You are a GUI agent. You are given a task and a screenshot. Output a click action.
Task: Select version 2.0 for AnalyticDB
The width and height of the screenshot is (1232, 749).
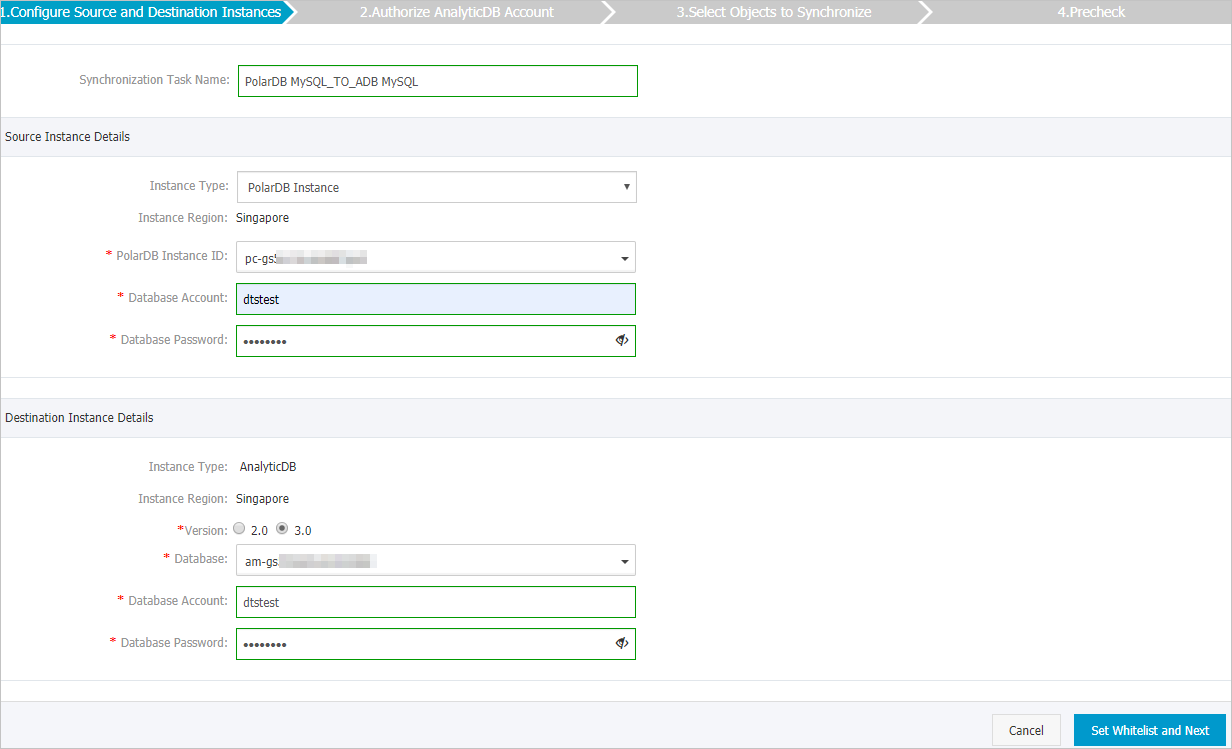[x=239, y=528]
